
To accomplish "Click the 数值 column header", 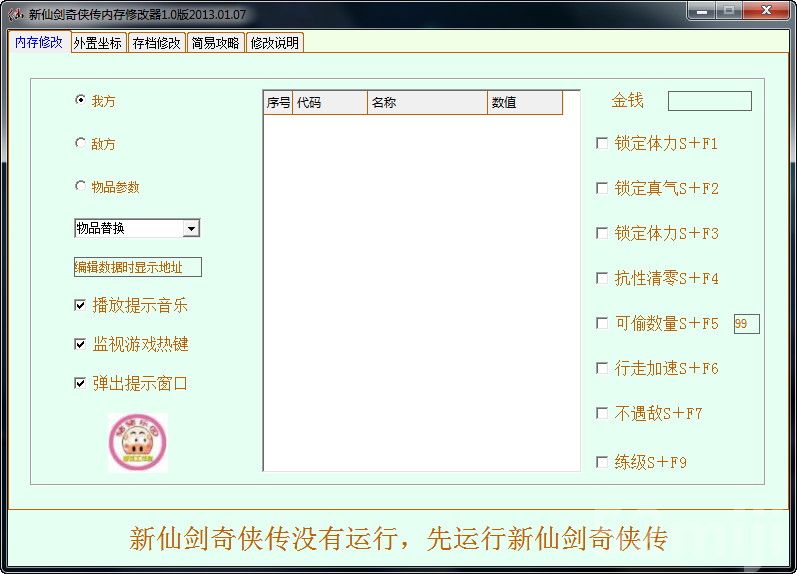I will click(x=525, y=103).
